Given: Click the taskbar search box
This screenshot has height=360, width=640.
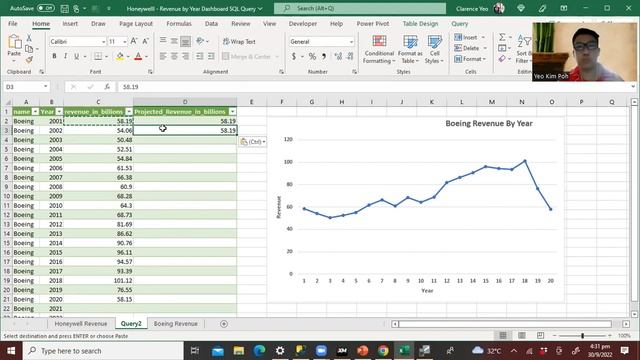Looking at the screenshot, I should 103,351.
